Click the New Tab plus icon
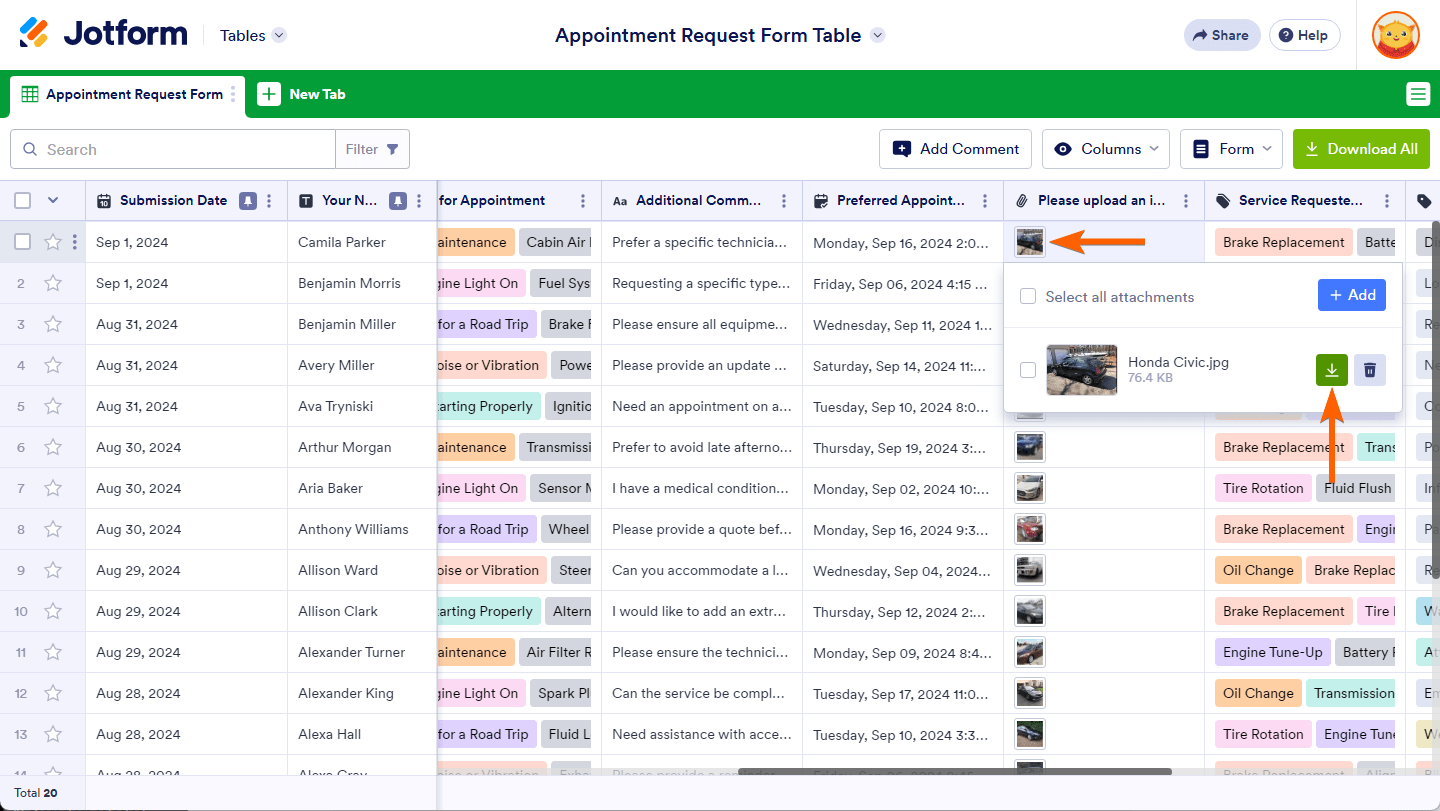Screen dimensions: 1440x811 pyautogui.click(x=269, y=94)
